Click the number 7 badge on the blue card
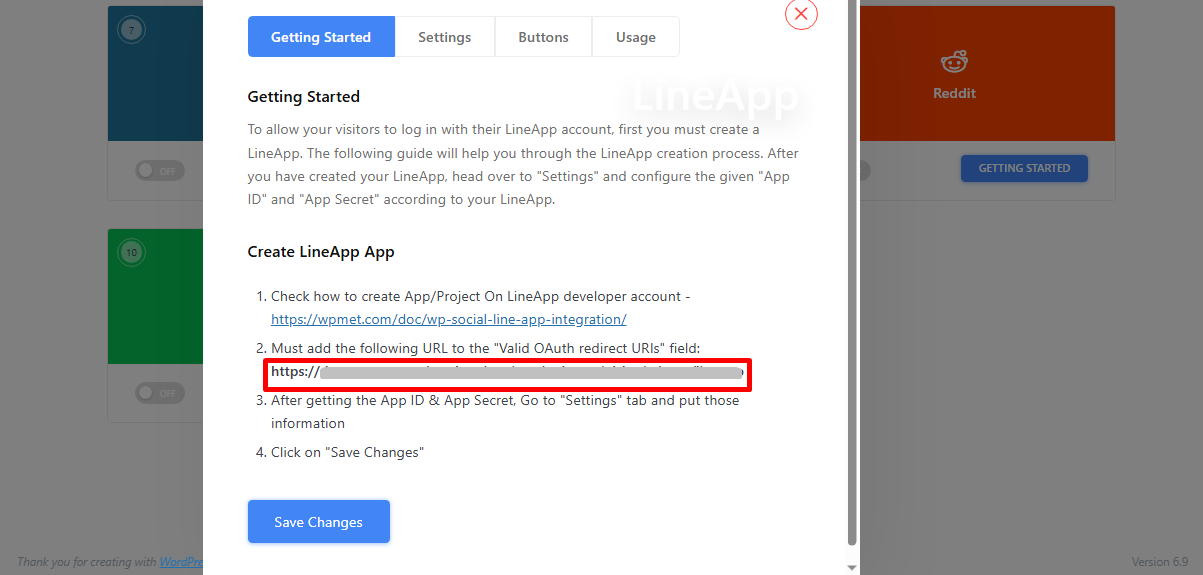The height and width of the screenshot is (575, 1203). [131, 30]
